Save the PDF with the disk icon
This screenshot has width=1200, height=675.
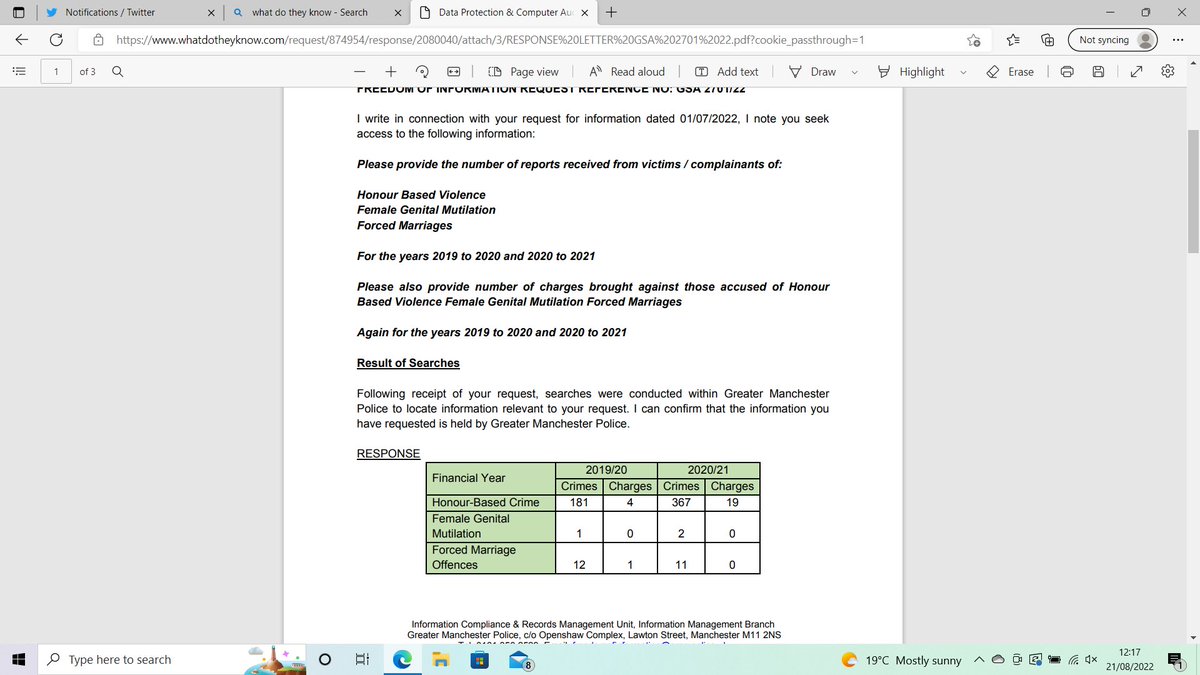[x=1098, y=72]
